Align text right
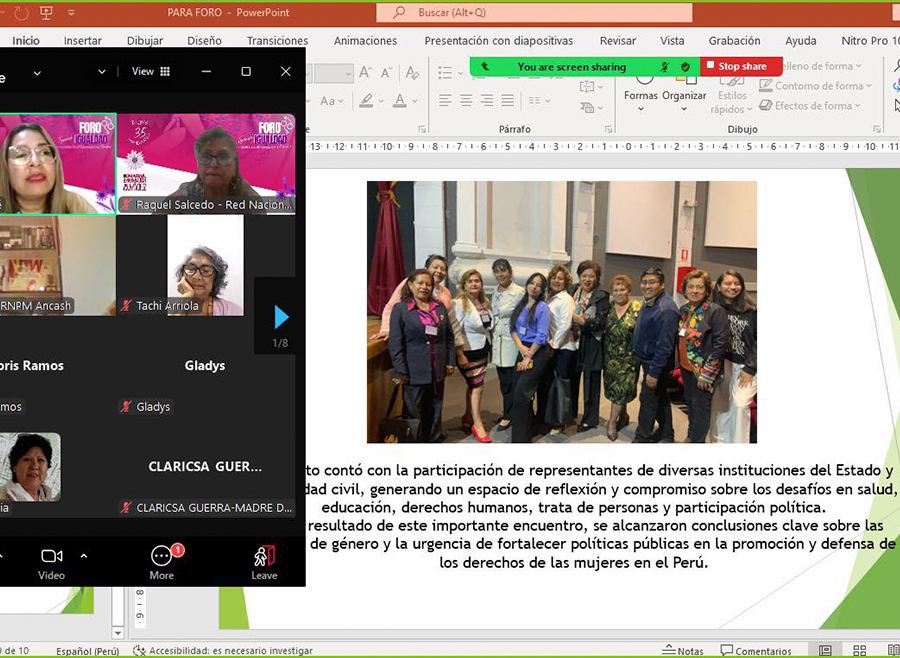 click(487, 101)
